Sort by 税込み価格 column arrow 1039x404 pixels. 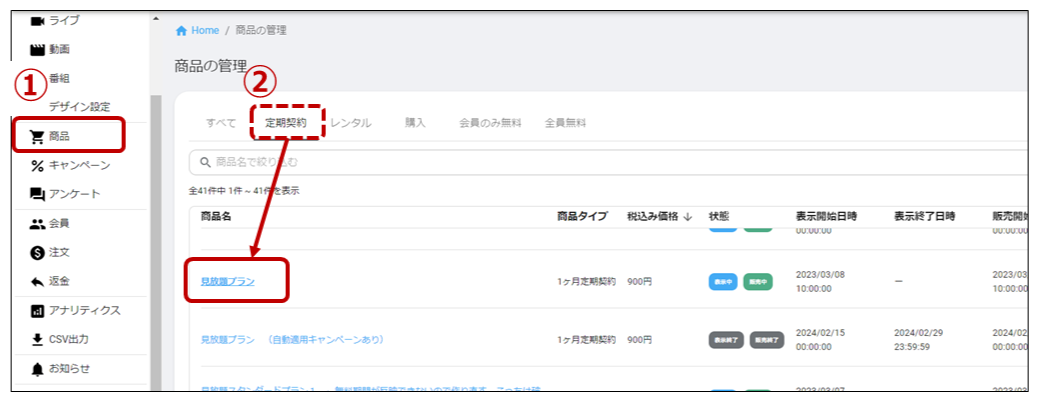coord(687,216)
